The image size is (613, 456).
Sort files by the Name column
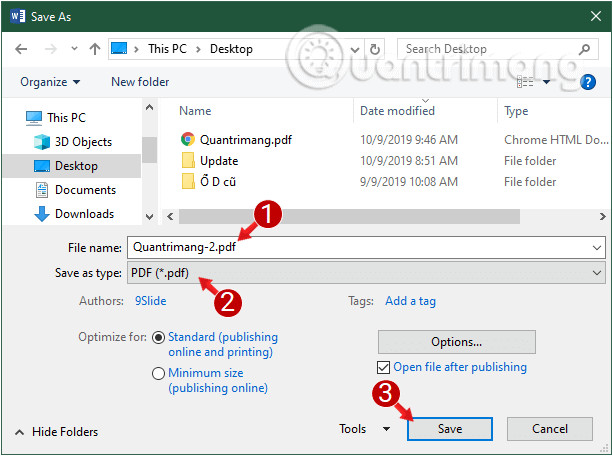(195, 111)
